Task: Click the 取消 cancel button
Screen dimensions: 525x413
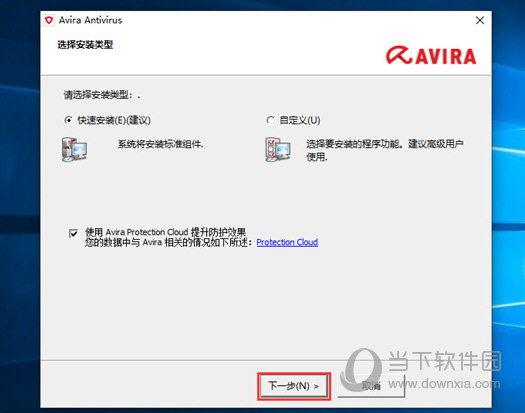Action: tap(371, 386)
